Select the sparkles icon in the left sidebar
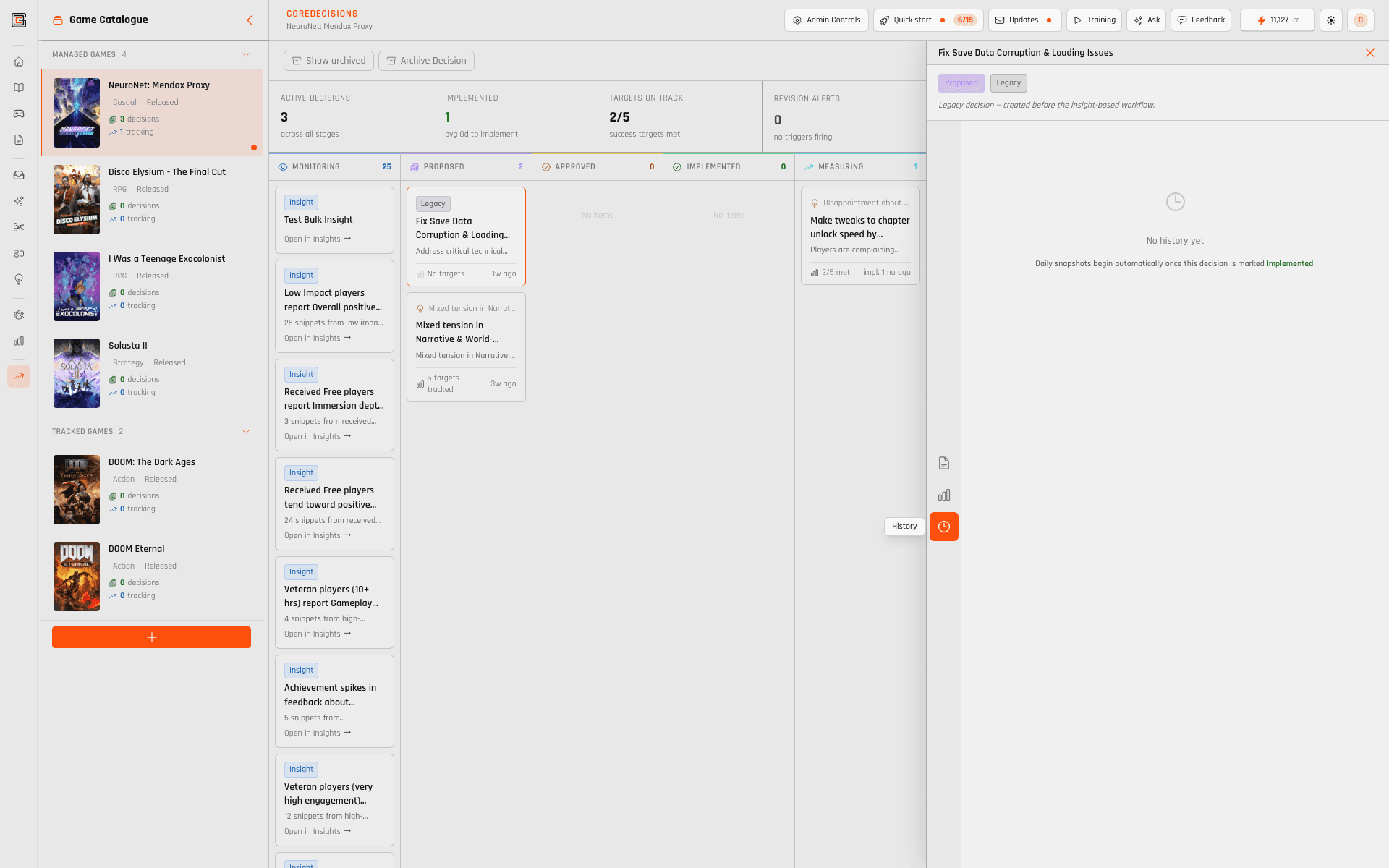Screen dimensions: 1389x868 pos(19,201)
